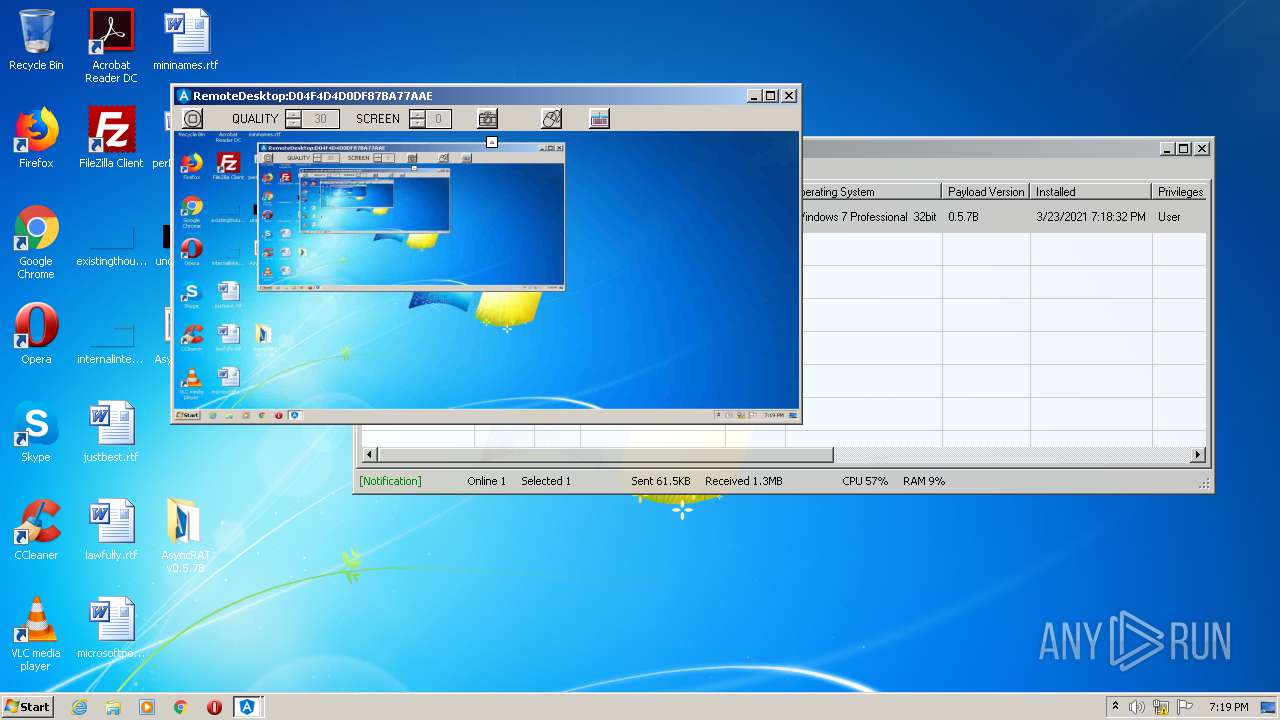Toggle mouse control icon in RemoteDesktop toolbar
Viewport: 1280px width, 720px height.
(x=552, y=119)
